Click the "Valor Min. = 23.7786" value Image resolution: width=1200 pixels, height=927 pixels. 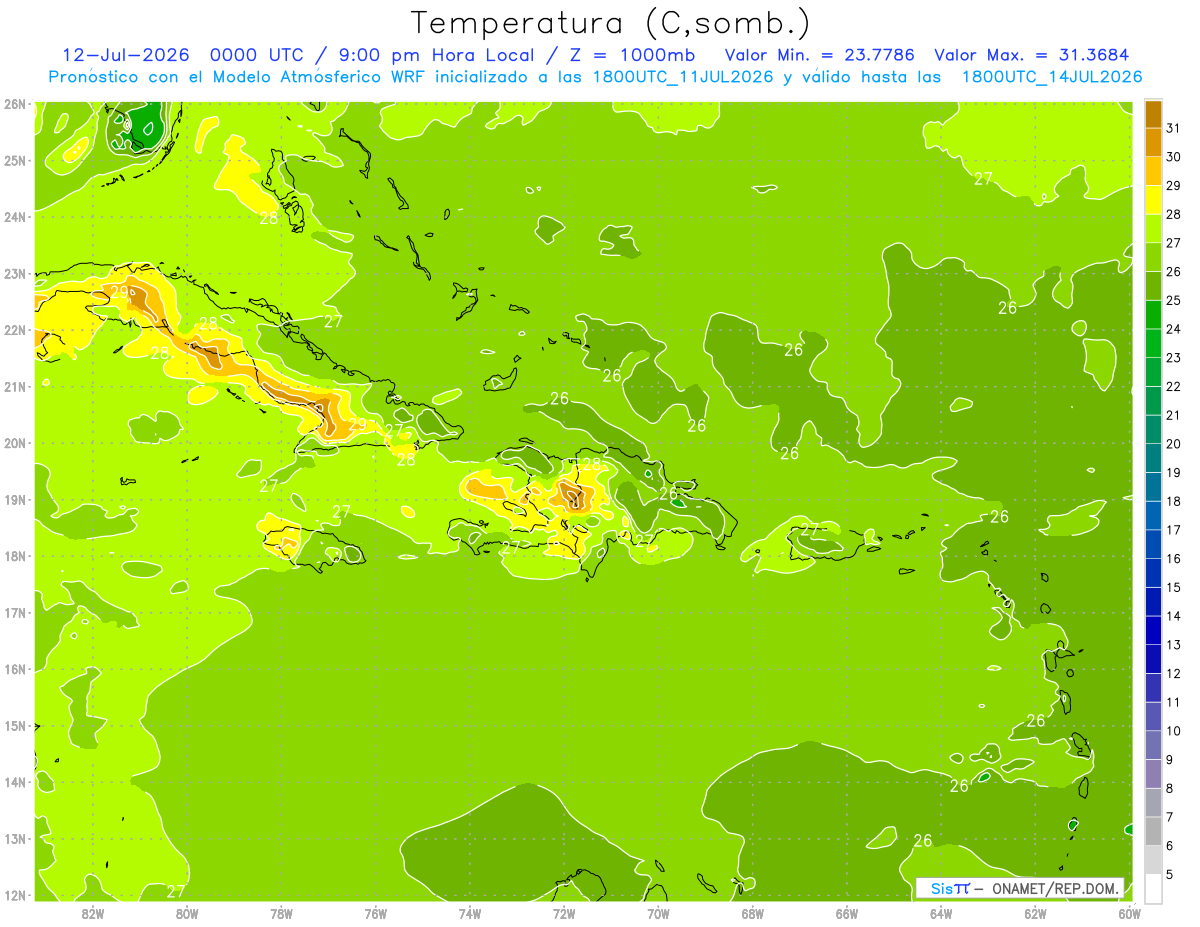[x=820, y=56]
